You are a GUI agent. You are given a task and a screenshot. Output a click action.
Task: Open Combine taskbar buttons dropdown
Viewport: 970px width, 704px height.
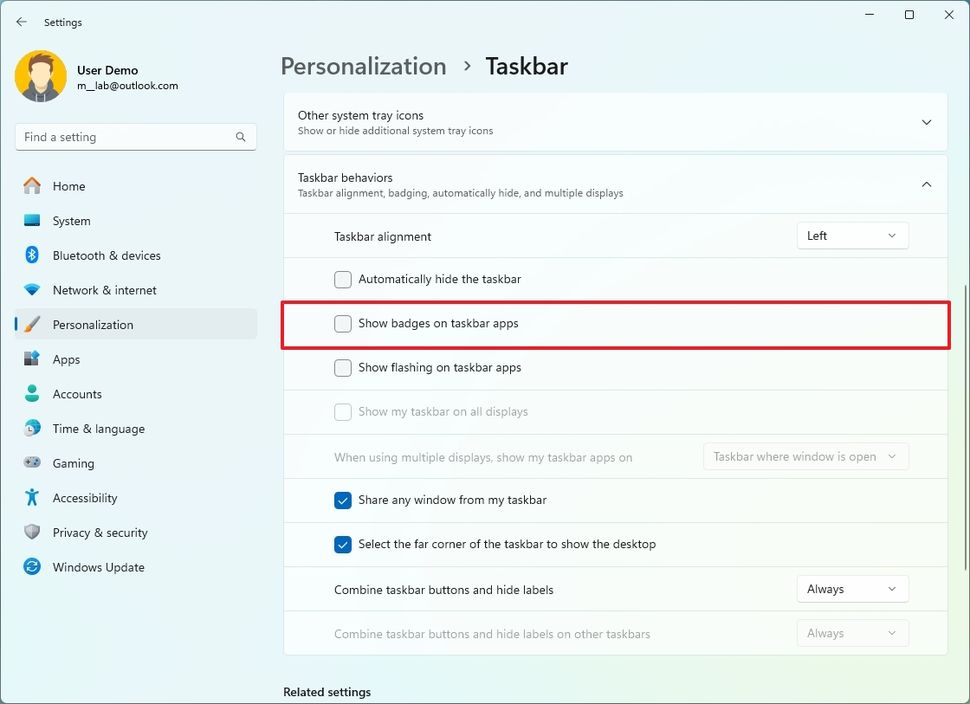click(852, 588)
